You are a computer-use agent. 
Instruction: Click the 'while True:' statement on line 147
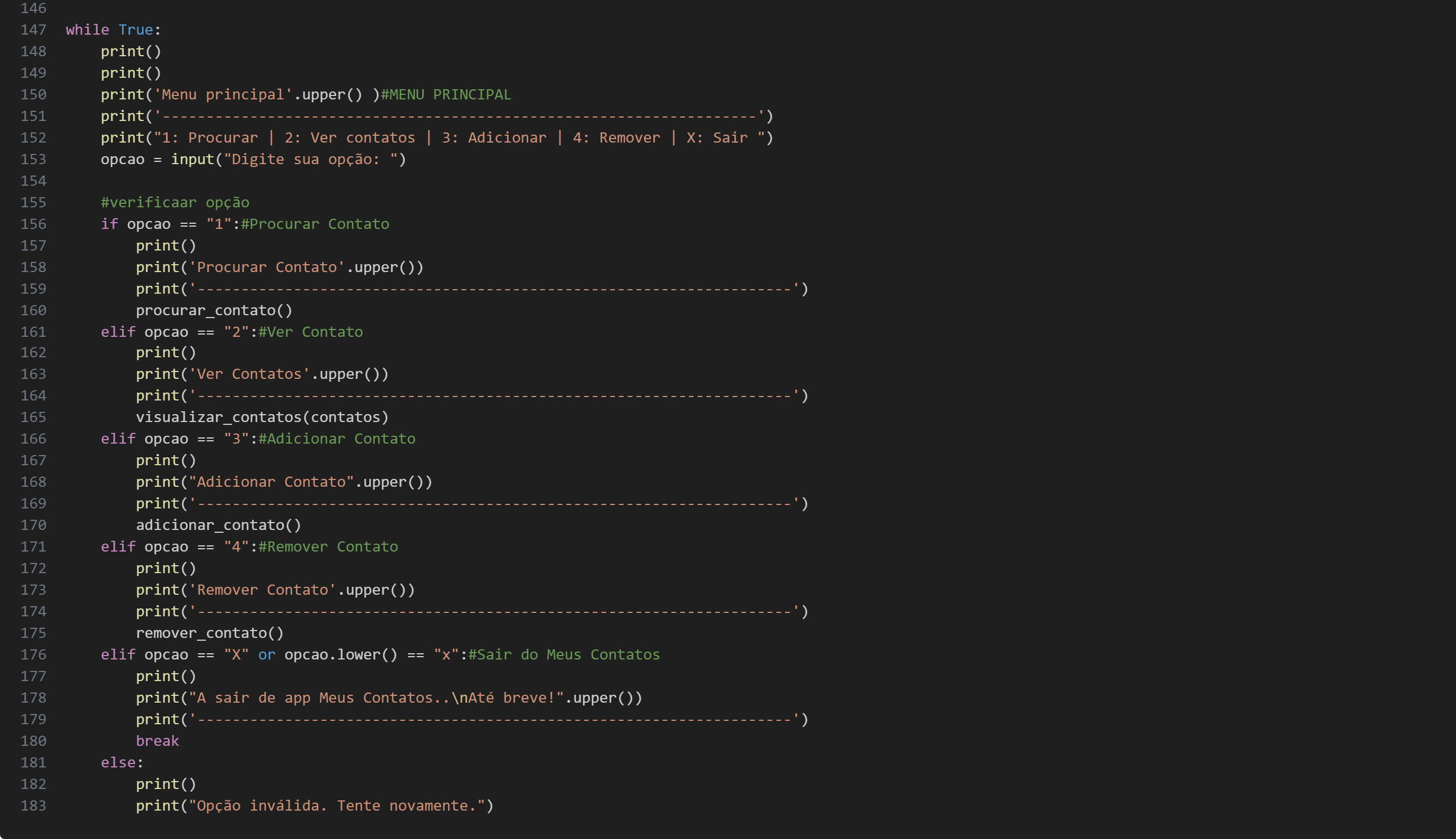114,30
